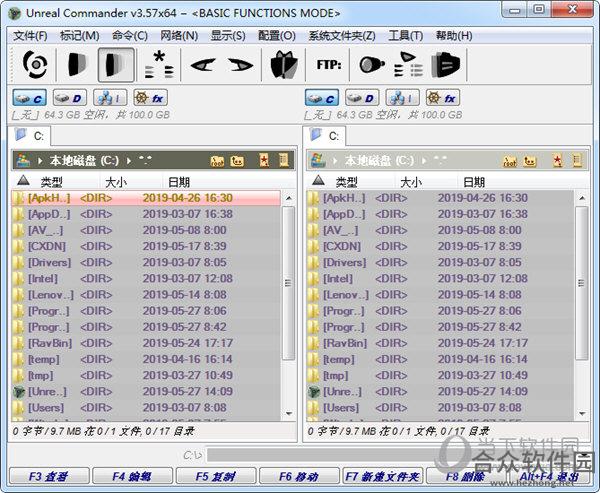600x493 pixels.
Task: Expand arrow after 本地磁盘 (C:) in left path
Action: (x=129, y=161)
